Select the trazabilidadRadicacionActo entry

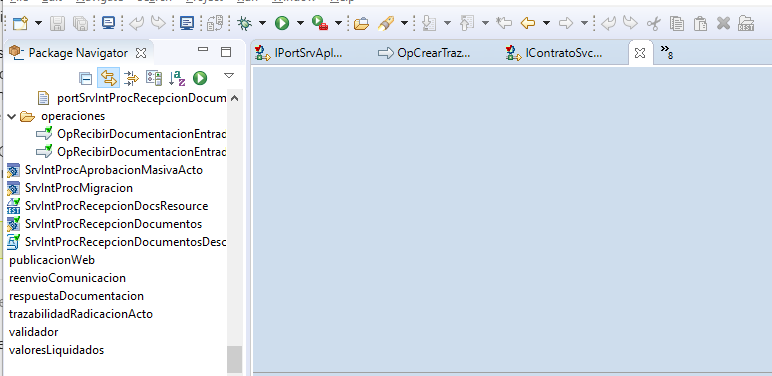81,314
